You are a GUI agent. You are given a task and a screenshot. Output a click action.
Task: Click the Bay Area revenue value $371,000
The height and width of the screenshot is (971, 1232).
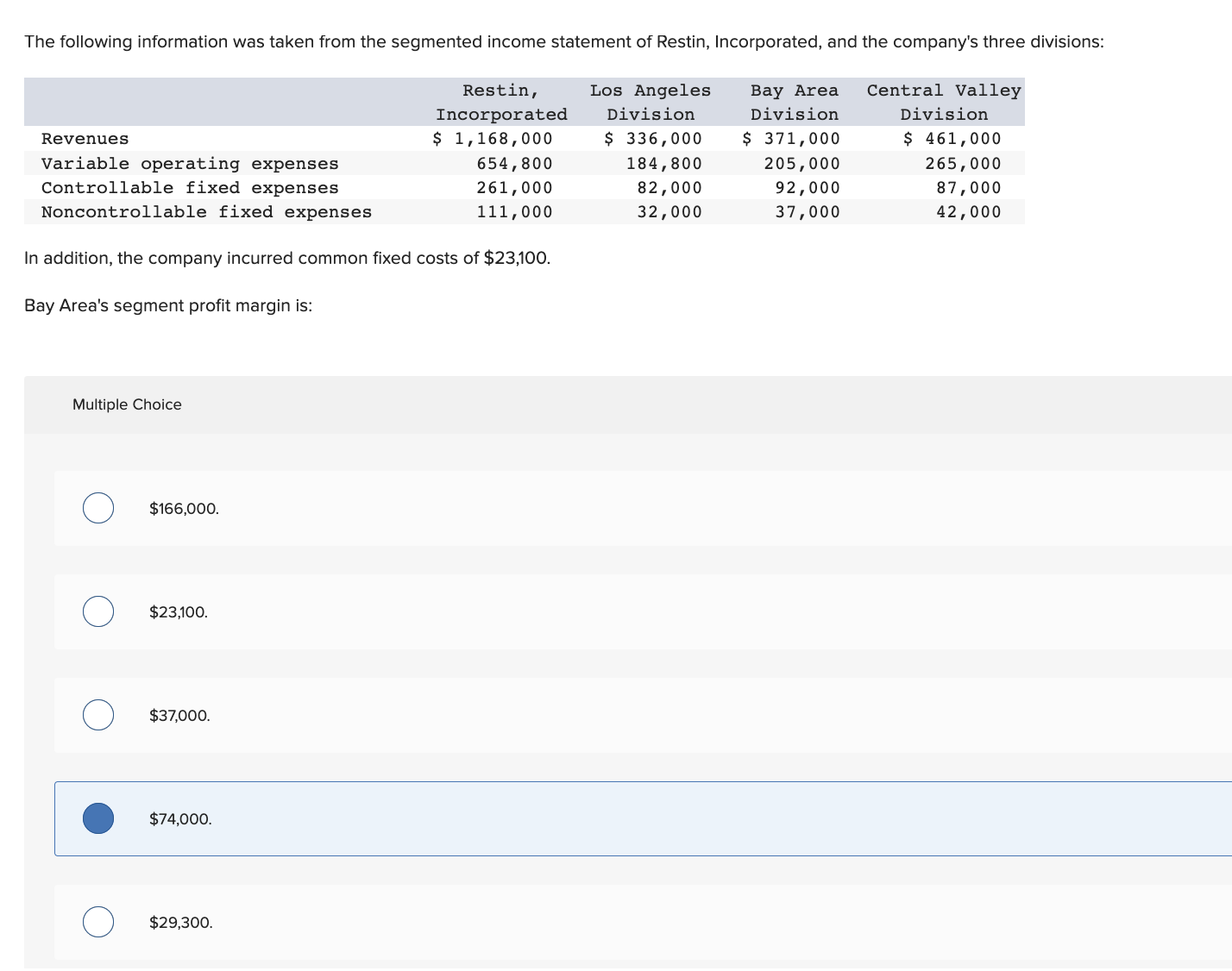coord(791,138)
